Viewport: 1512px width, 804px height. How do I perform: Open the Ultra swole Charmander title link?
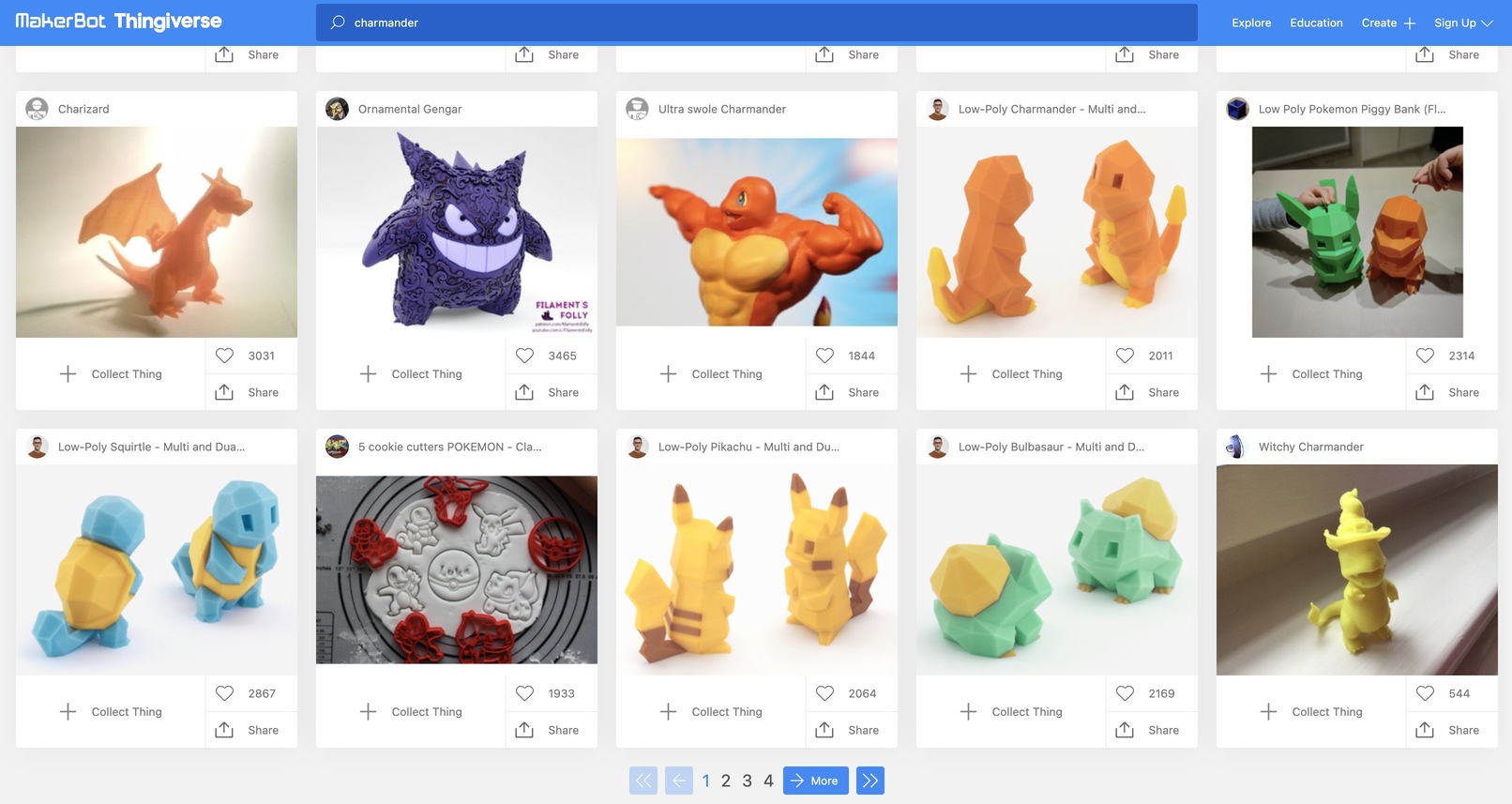click(722, 109)
